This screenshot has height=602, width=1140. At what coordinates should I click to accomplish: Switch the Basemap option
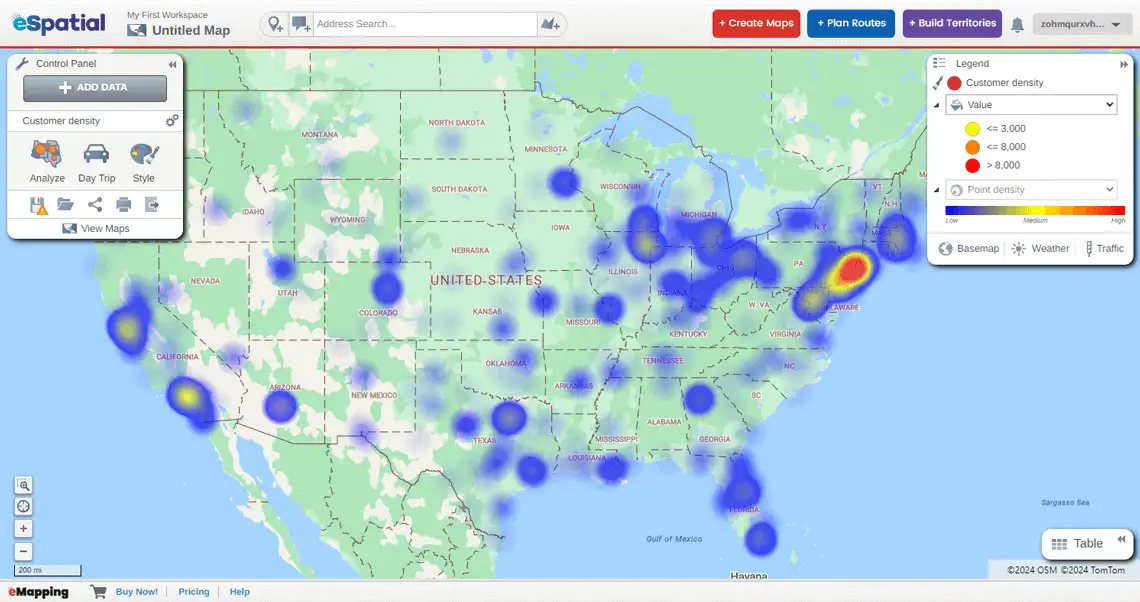tap(968, 248)
